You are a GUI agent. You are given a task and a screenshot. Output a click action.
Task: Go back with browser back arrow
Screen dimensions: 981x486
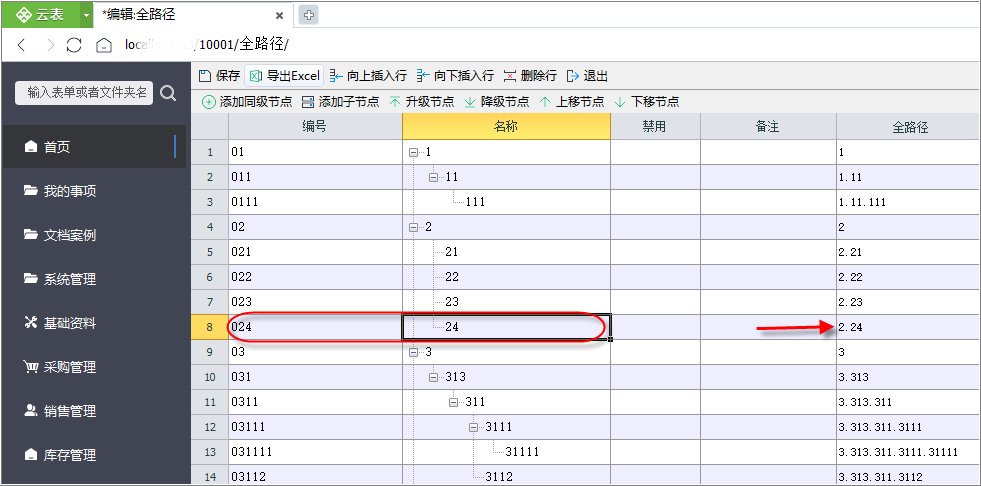tap(21, 45)
